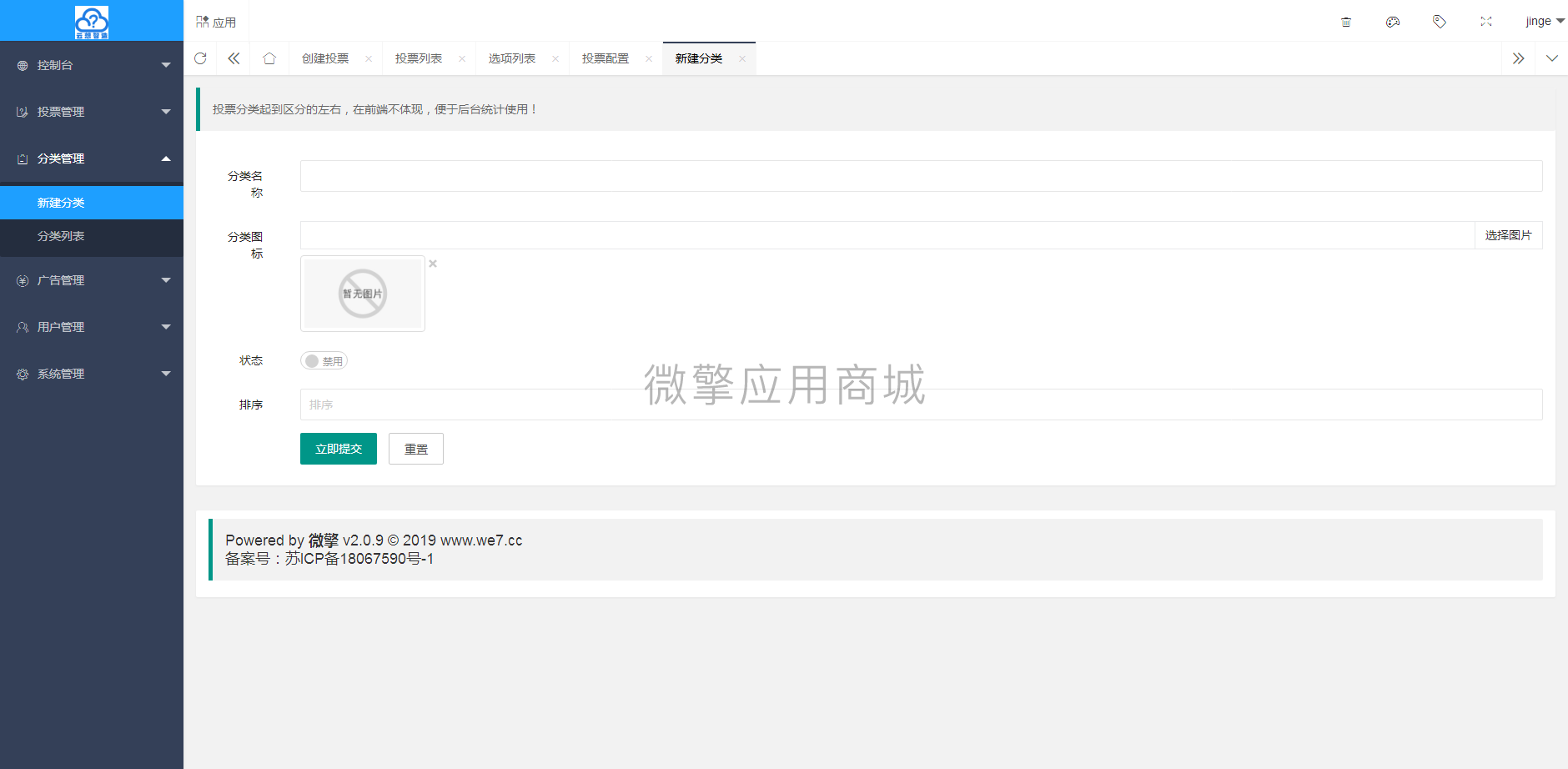Viewport: 1568px width, 769px height.
Task: Click the refresh icon in tab bar
Action: (x=200, y=58)
